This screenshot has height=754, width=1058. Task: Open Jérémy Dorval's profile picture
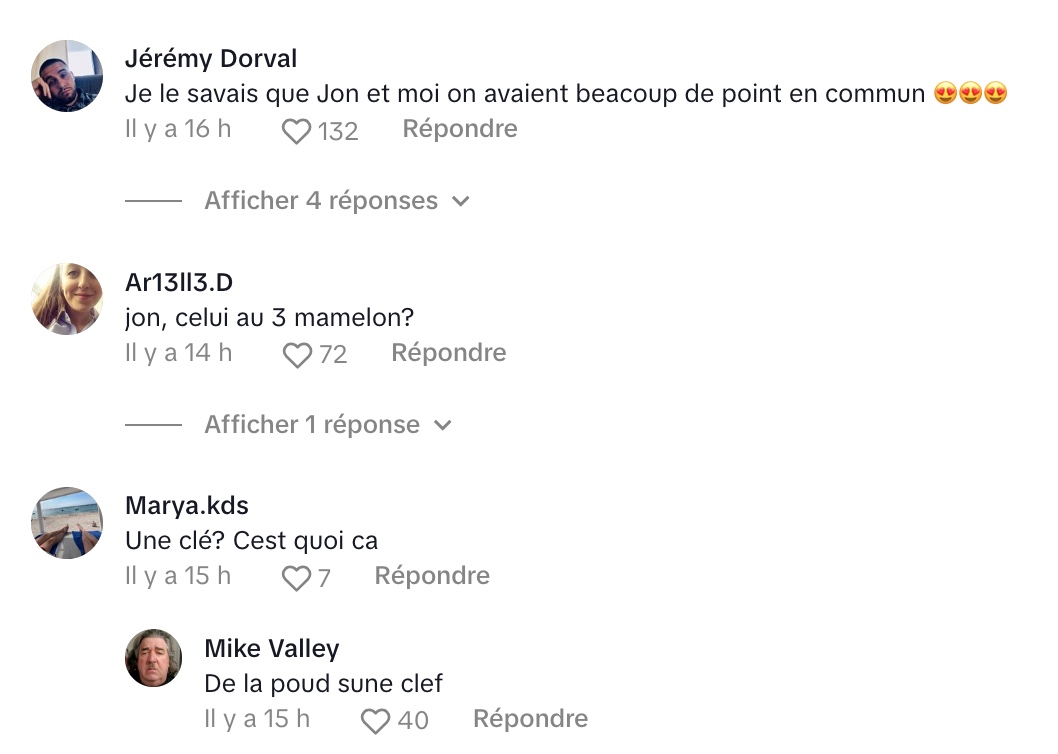67,76
